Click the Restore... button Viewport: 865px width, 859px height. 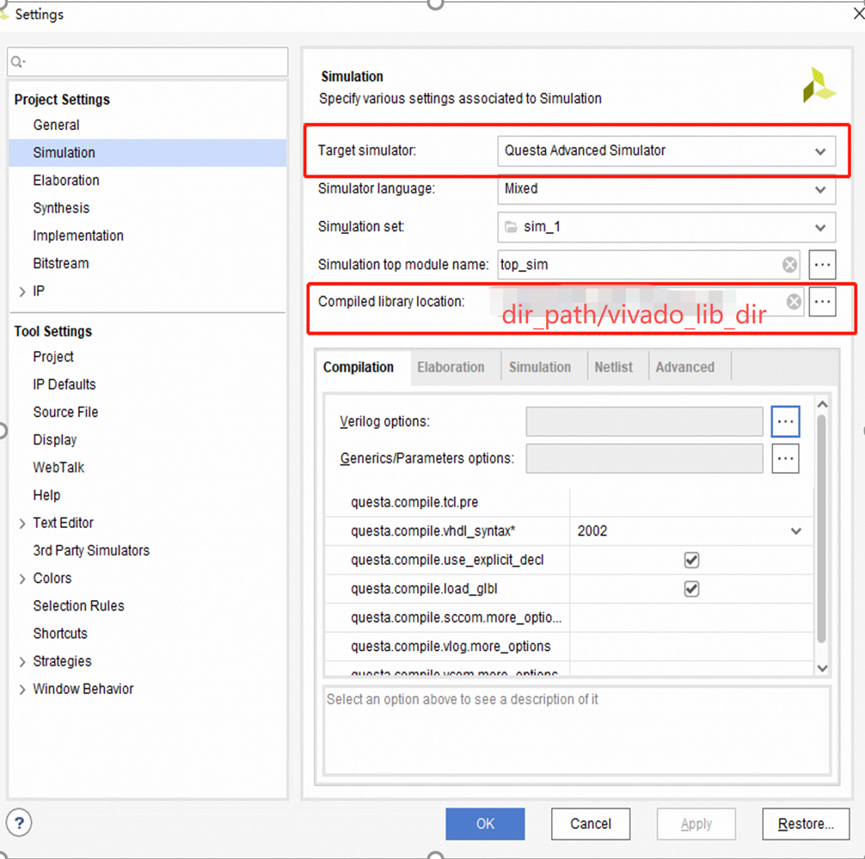805,824
